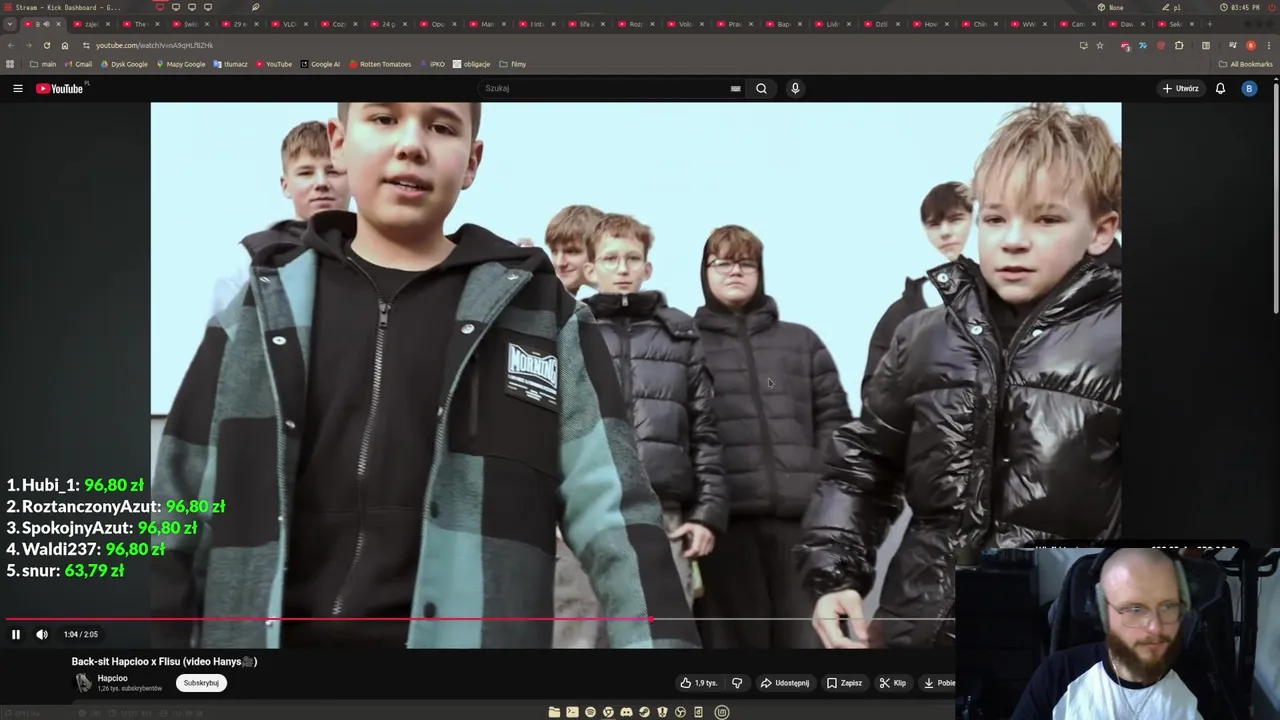Bookmark this page with star icon
Screen dimensions: 1280x720
click(1100, 45)
